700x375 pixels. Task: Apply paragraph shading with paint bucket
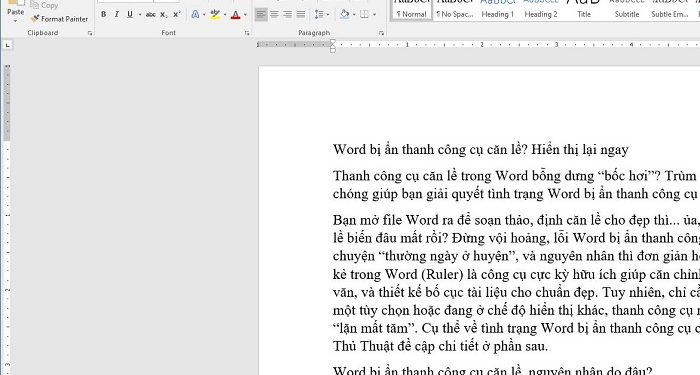[x=345, y=14]
